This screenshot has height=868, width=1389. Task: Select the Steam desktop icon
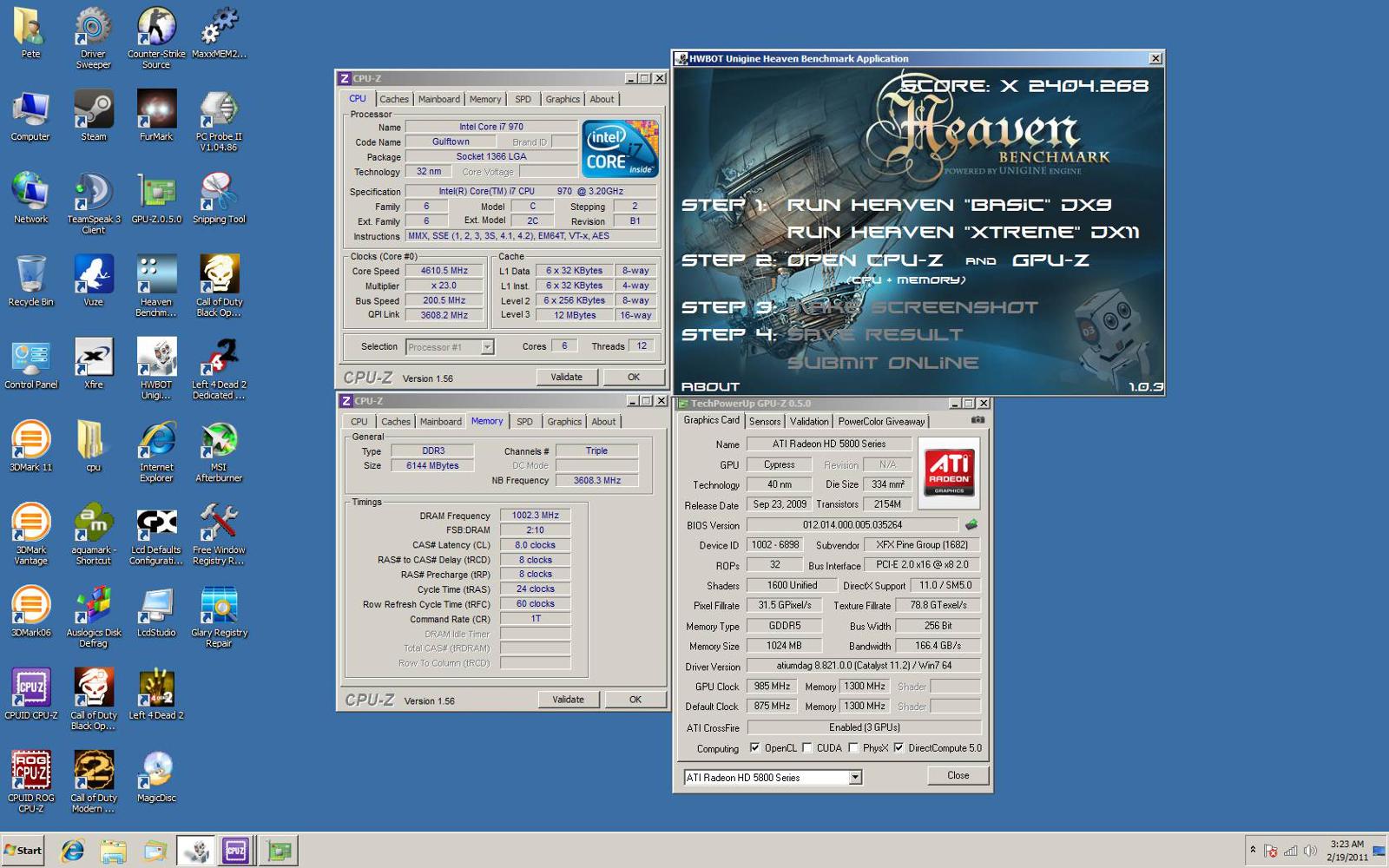pyautogui.click(x=93, y=115)
